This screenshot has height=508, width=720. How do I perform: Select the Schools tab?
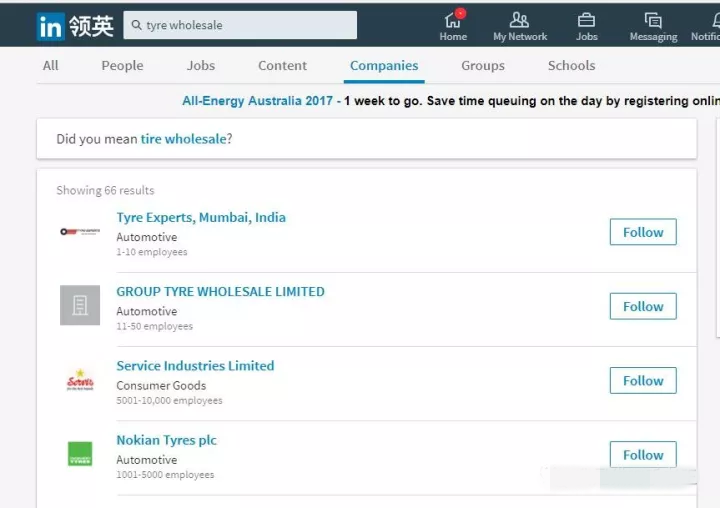[x=571, y=65]
